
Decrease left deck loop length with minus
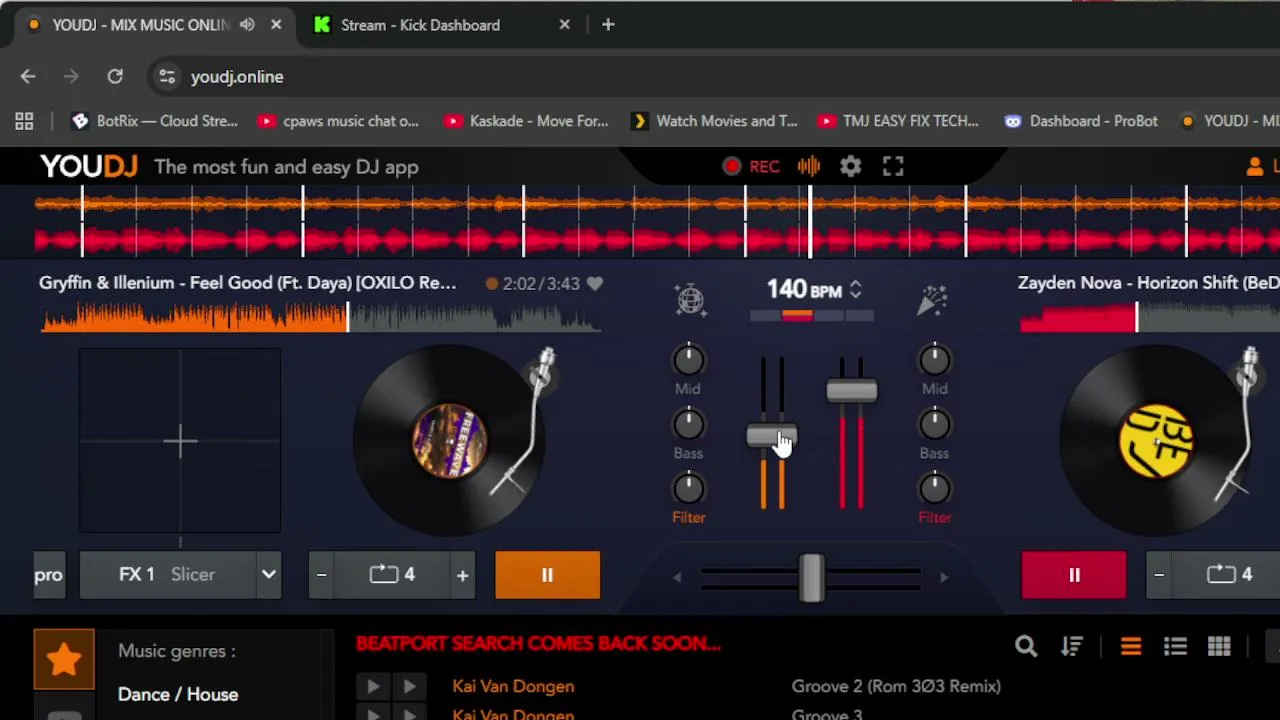[321, 575]
